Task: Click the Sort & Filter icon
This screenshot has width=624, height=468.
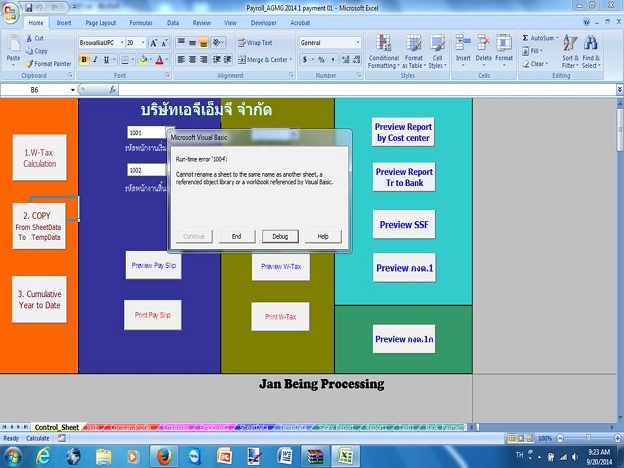Action: click(x=570, y=51)
